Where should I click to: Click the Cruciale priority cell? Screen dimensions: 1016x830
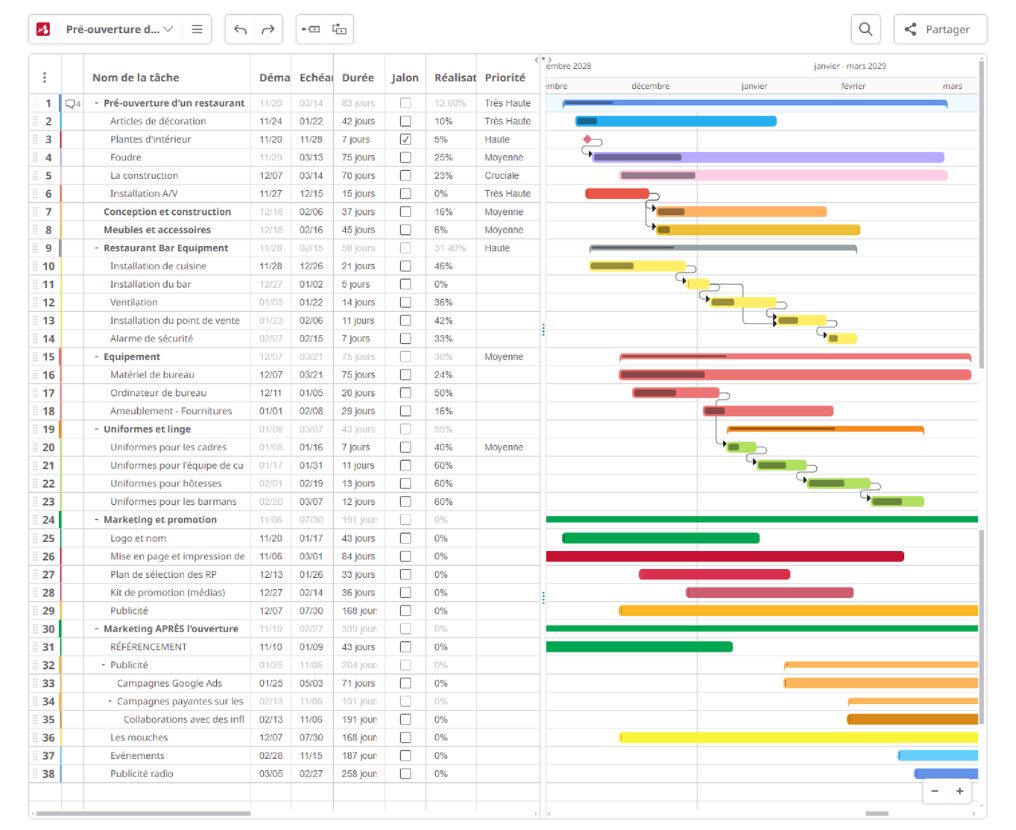click(x=502, y=176)
